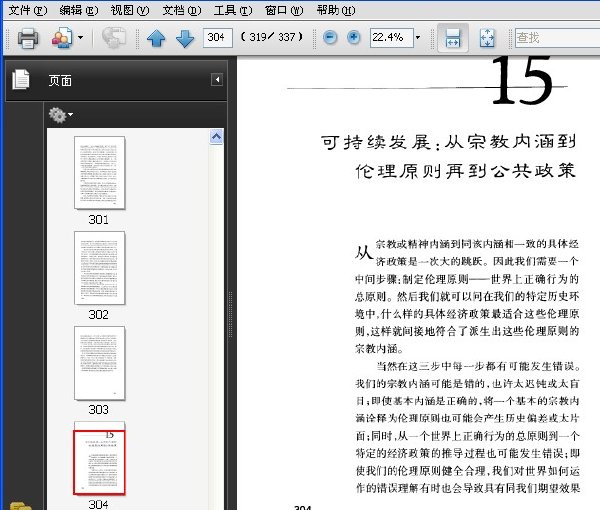This screenshot has width=600, height=510.
Task: Click the line 宗教内涵。 ending first paragraph
Action: click(380, 349)
